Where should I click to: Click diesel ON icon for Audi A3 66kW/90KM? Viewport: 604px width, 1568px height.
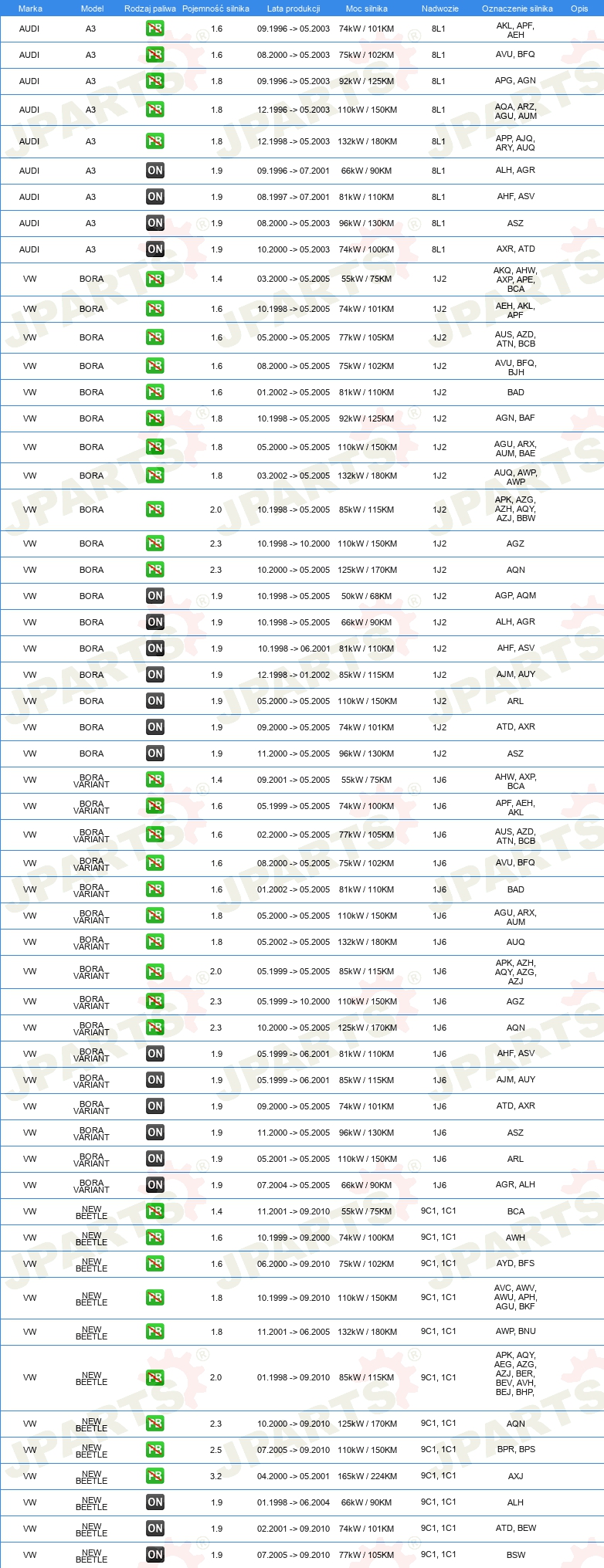(x=154, y=171)
